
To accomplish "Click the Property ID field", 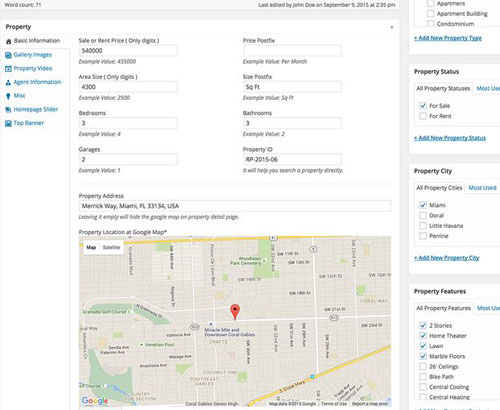I will [292, 159].
